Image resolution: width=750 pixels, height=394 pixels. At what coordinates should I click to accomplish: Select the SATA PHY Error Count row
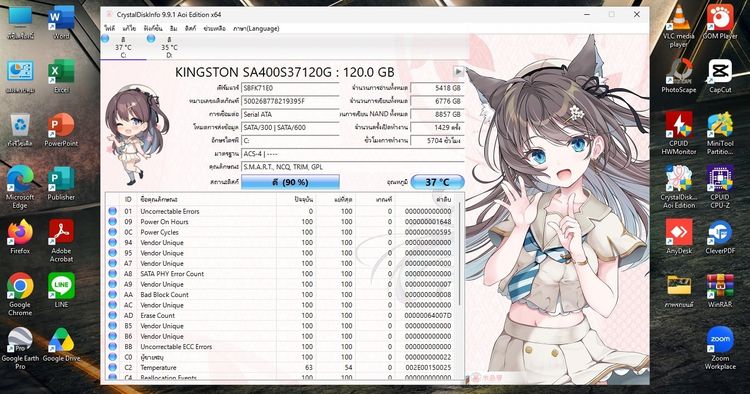pos(282,274)
